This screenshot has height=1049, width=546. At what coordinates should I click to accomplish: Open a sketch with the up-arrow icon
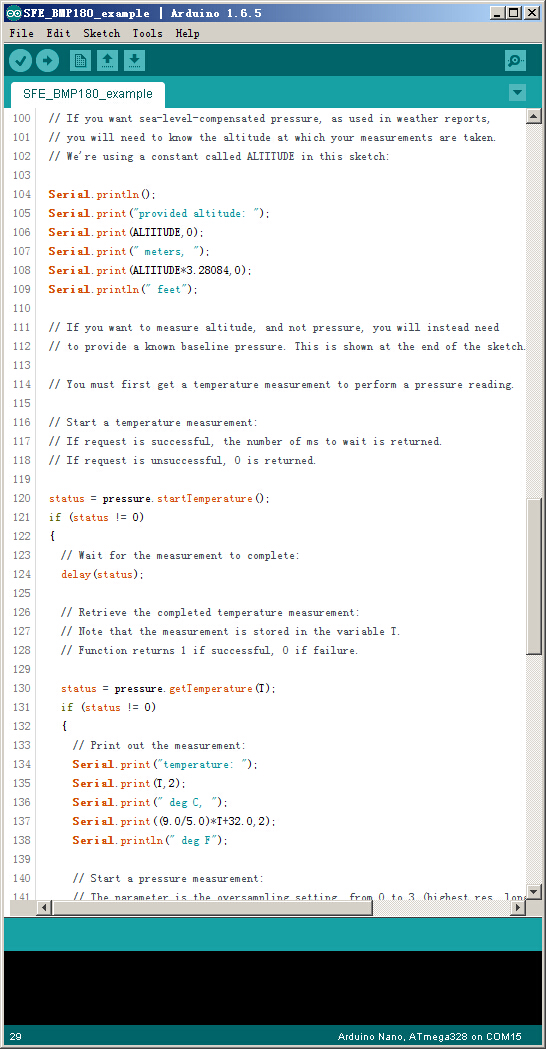[107, 61]
